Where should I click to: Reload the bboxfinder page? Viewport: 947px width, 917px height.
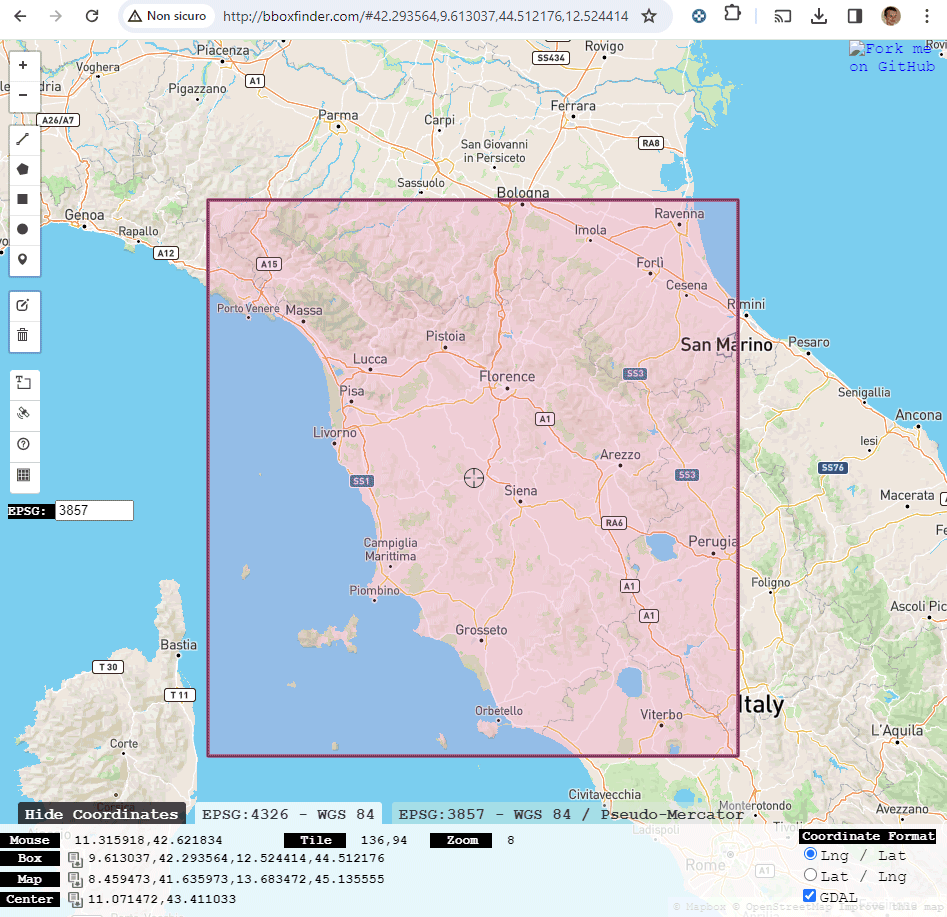pos(92,16)
